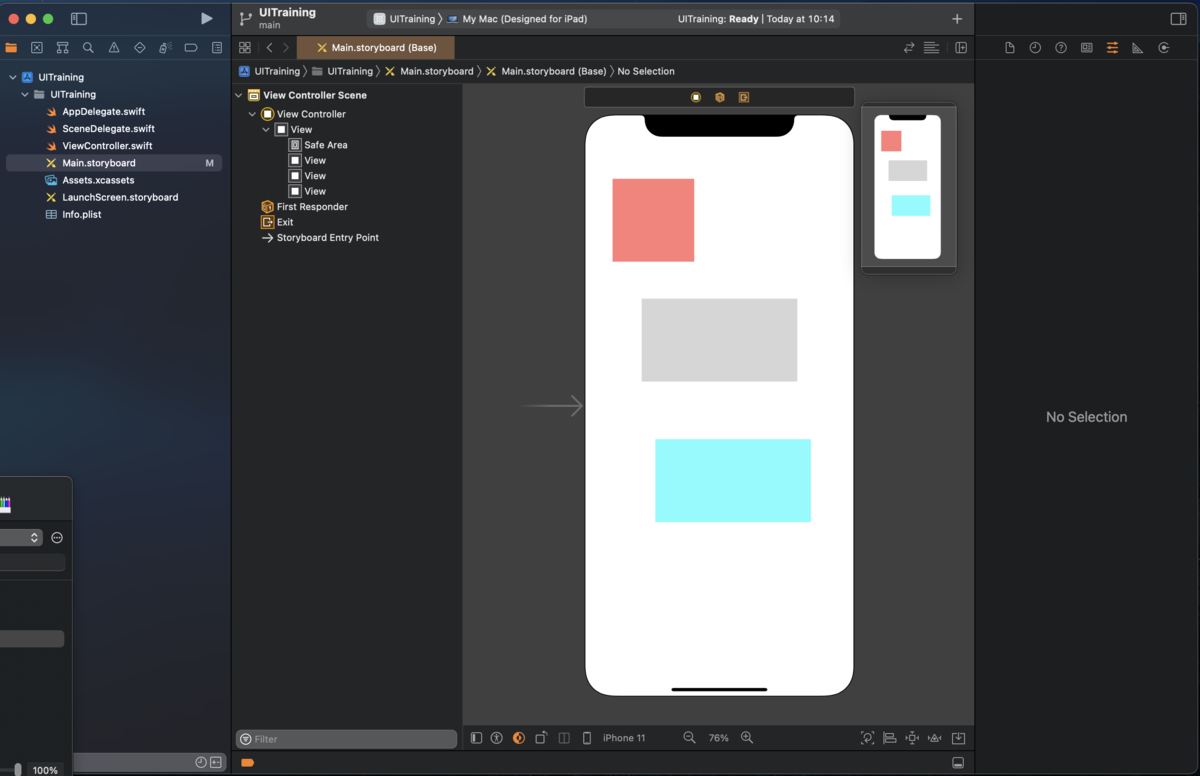
Task: Zoom in the storyboard canvas
Action: (747, 738)
